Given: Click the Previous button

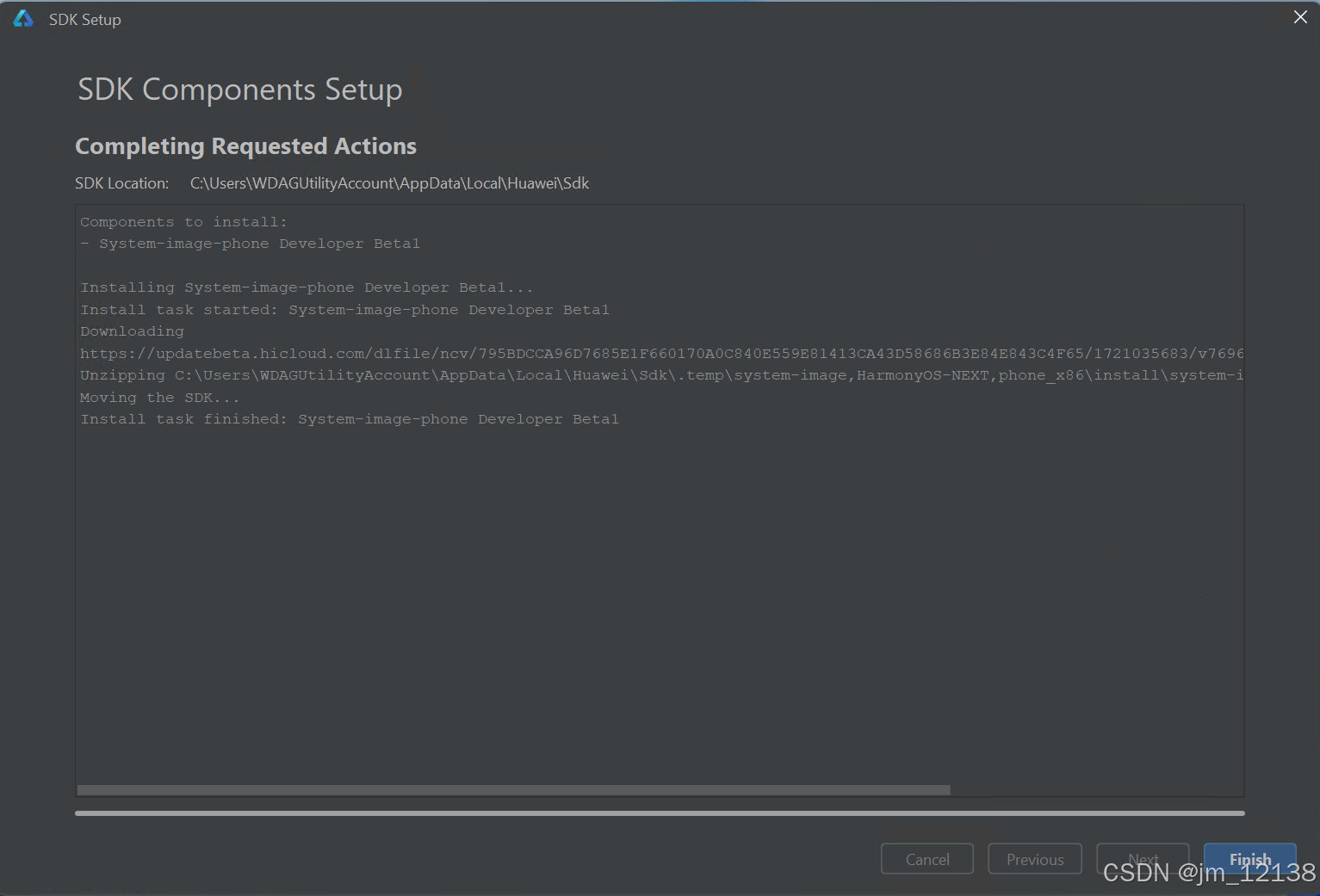Looking at the screenshot, I should (x=1035, y=859).
